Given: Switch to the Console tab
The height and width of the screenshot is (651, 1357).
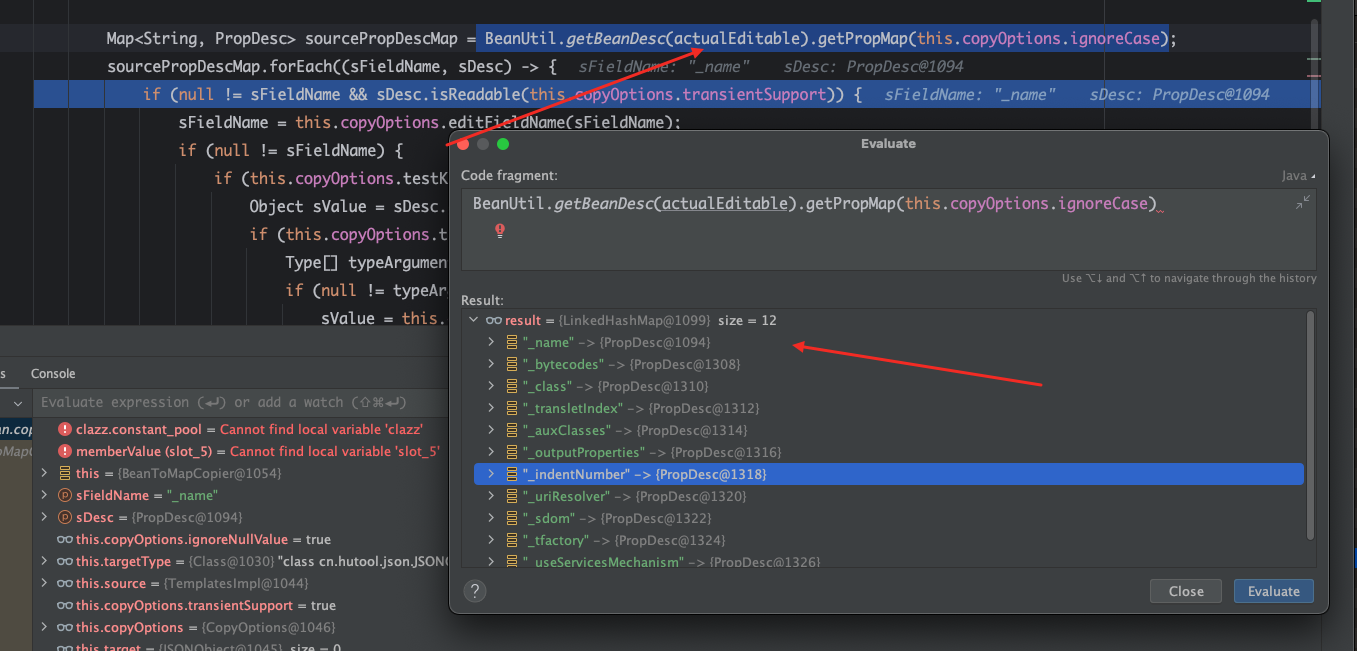Looking at the screenshot, I should [x=53, y=373].
